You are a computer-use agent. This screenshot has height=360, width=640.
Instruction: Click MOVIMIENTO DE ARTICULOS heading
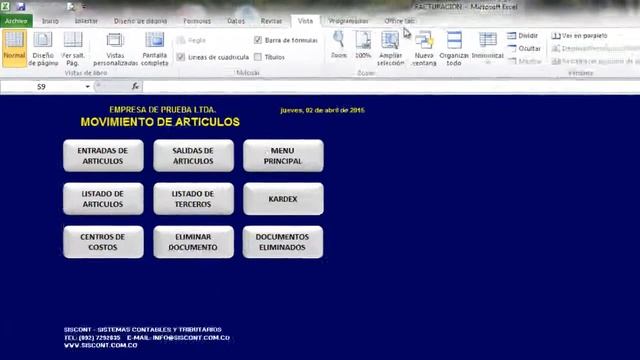[160, 122]
